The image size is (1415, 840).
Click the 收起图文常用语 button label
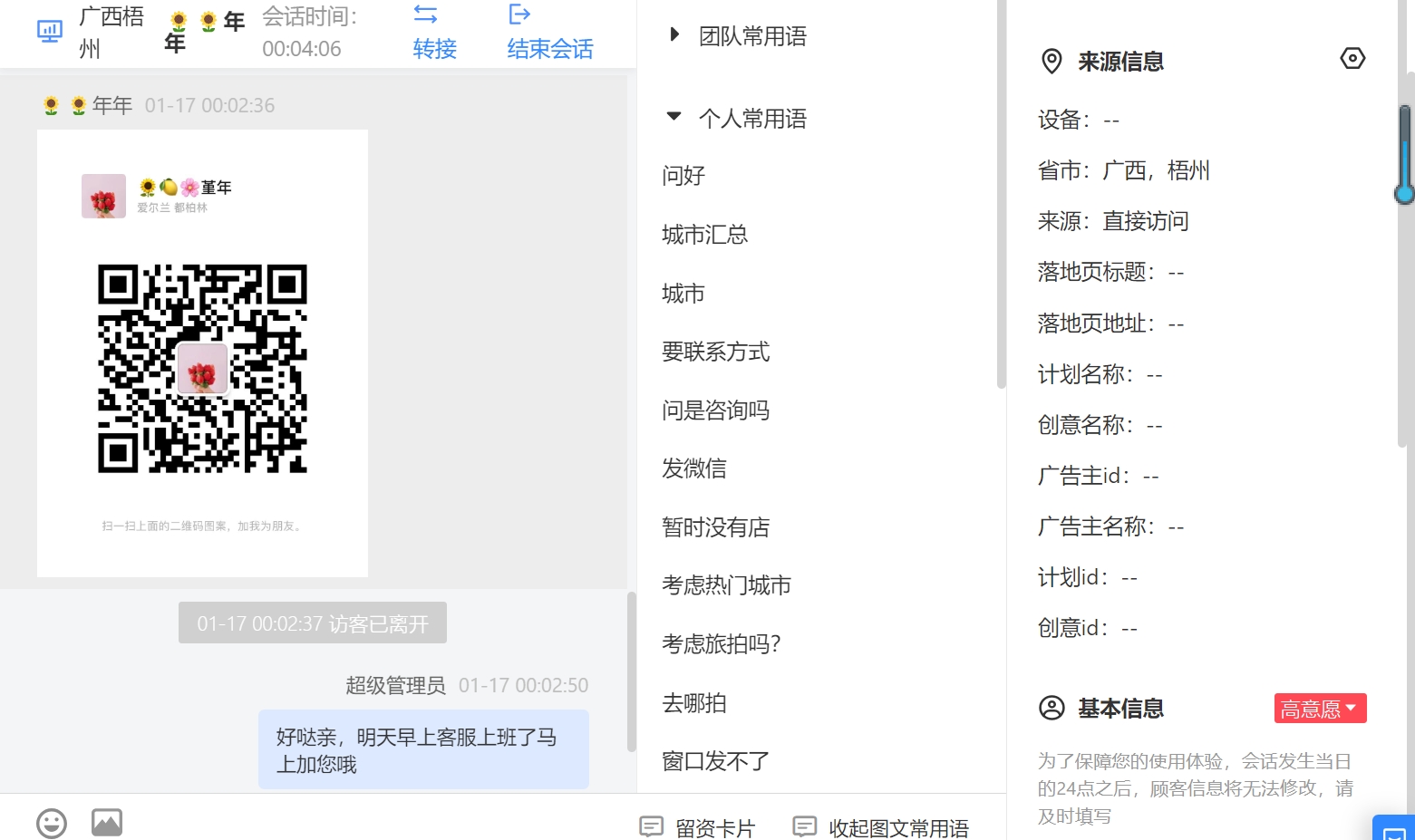tap(899, 828)
